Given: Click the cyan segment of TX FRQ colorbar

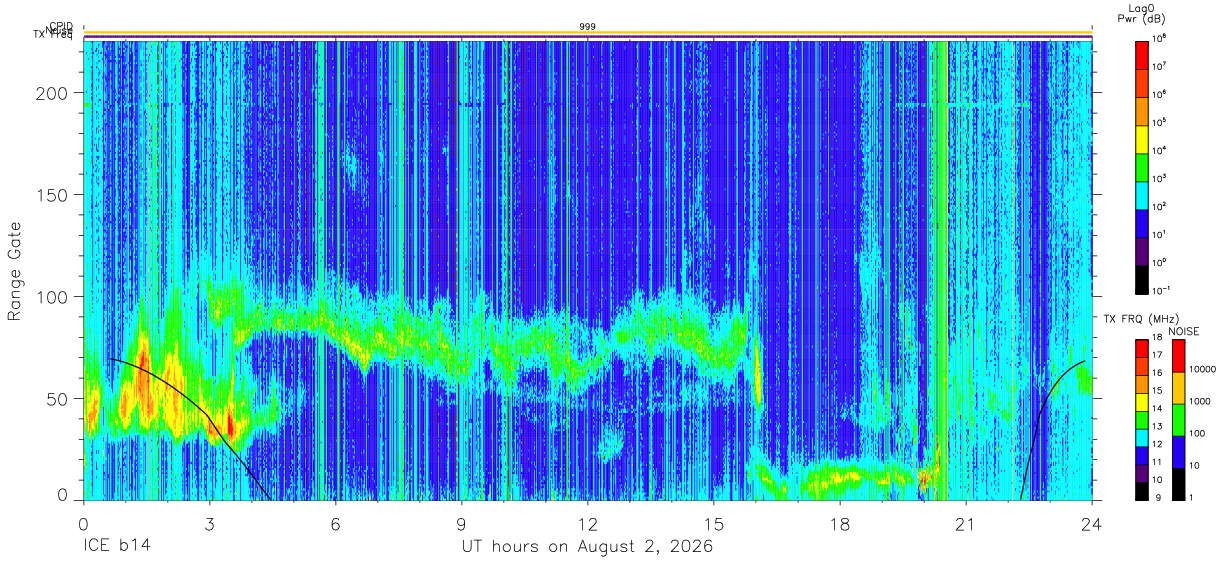Looking at the screenshot, I should tap(1141, 437).
